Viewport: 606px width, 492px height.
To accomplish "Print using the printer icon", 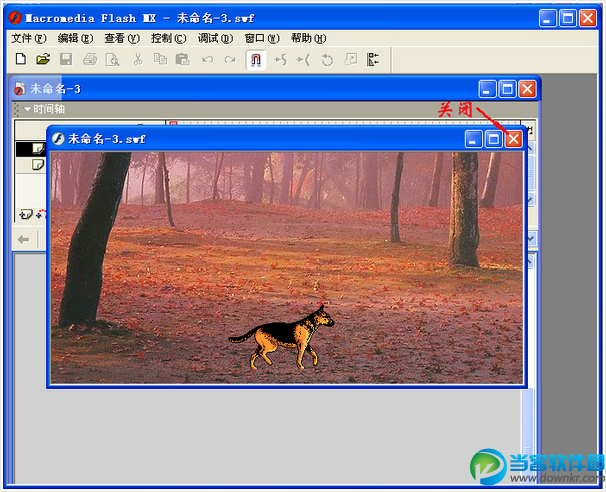I will (x=90, y=59).
